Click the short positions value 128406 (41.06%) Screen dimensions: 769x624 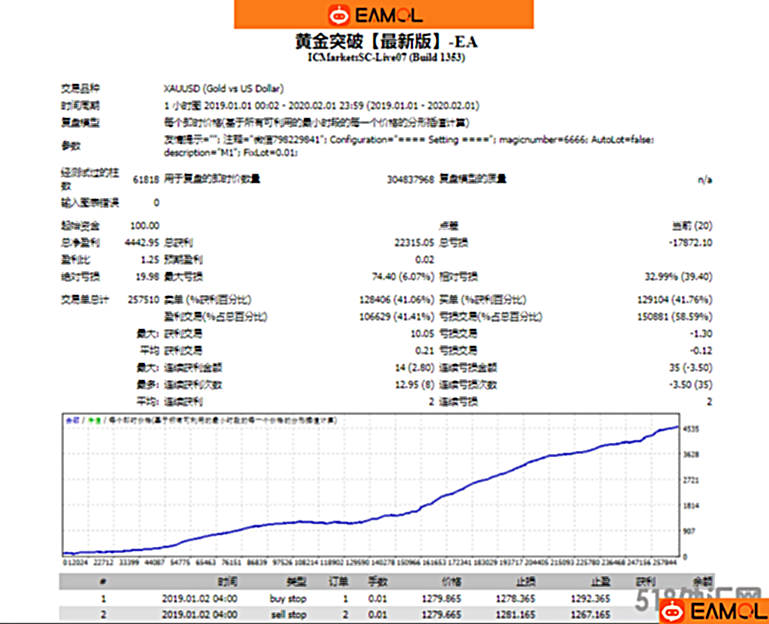pos(397,300)
